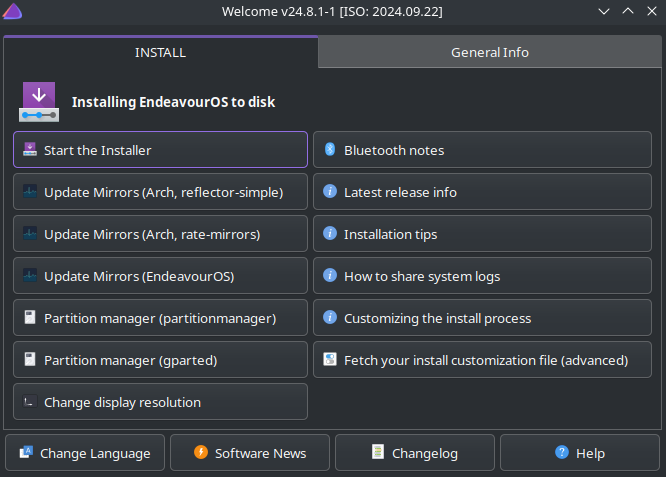Select the INSTALL tab
Image resolution: width=666 pixels, height=477 pixels.
pos(160,52)
